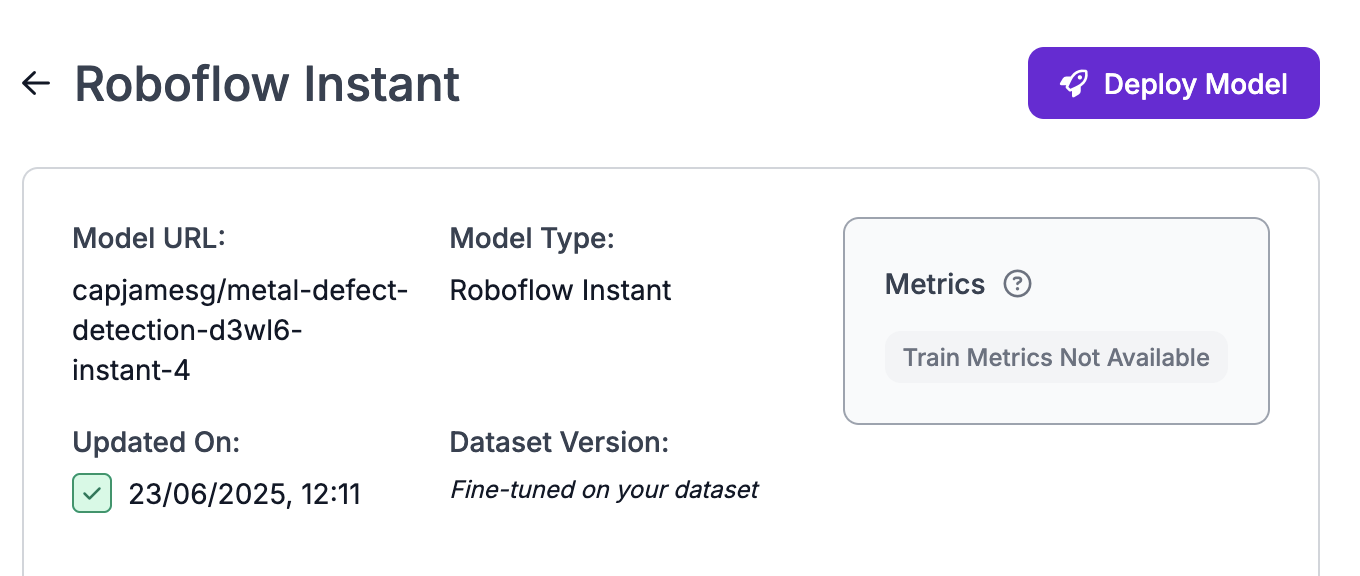Click the Metrics heading

click(x=935, y=284)
